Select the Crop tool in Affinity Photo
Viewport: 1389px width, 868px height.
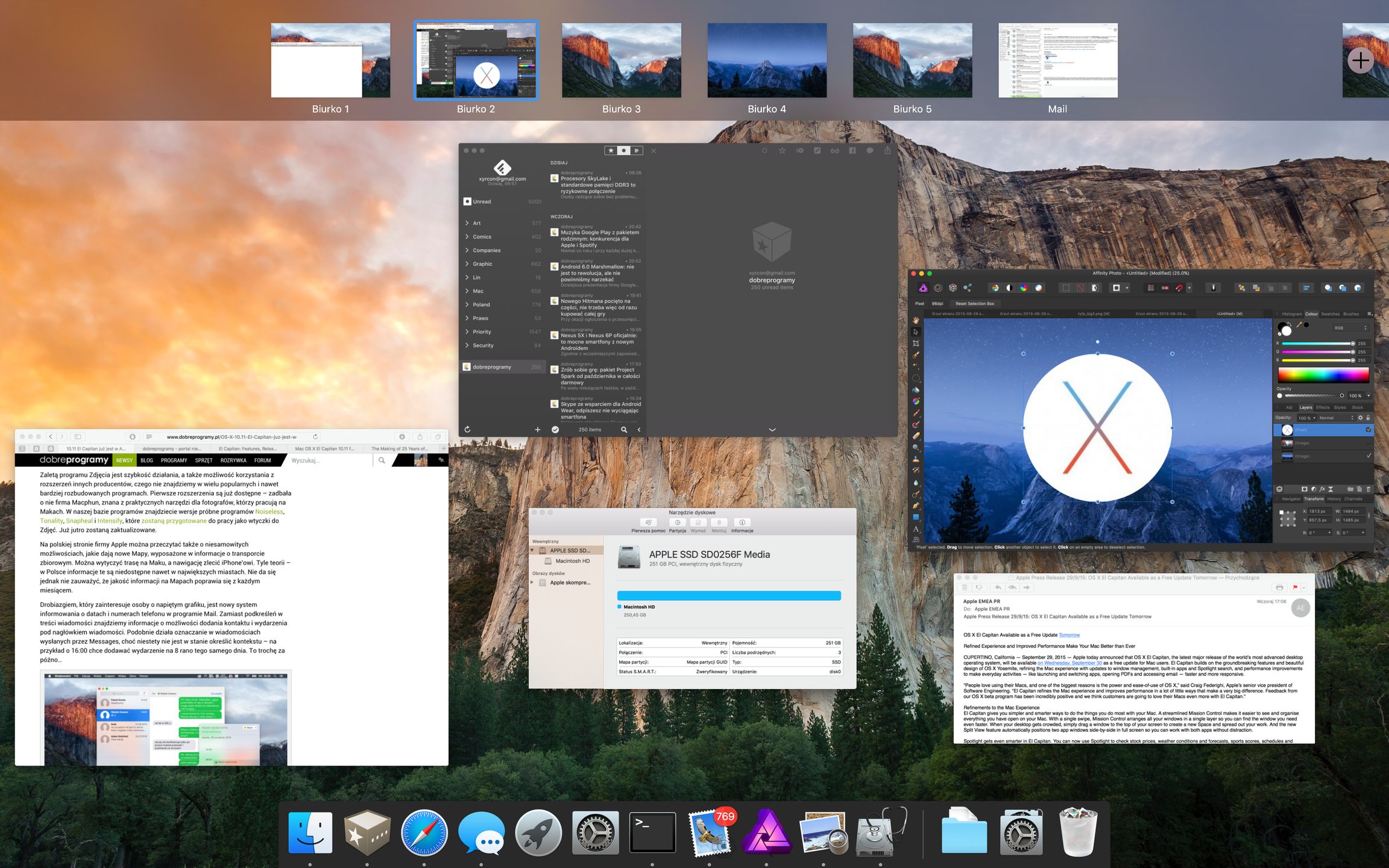[916, 343]
